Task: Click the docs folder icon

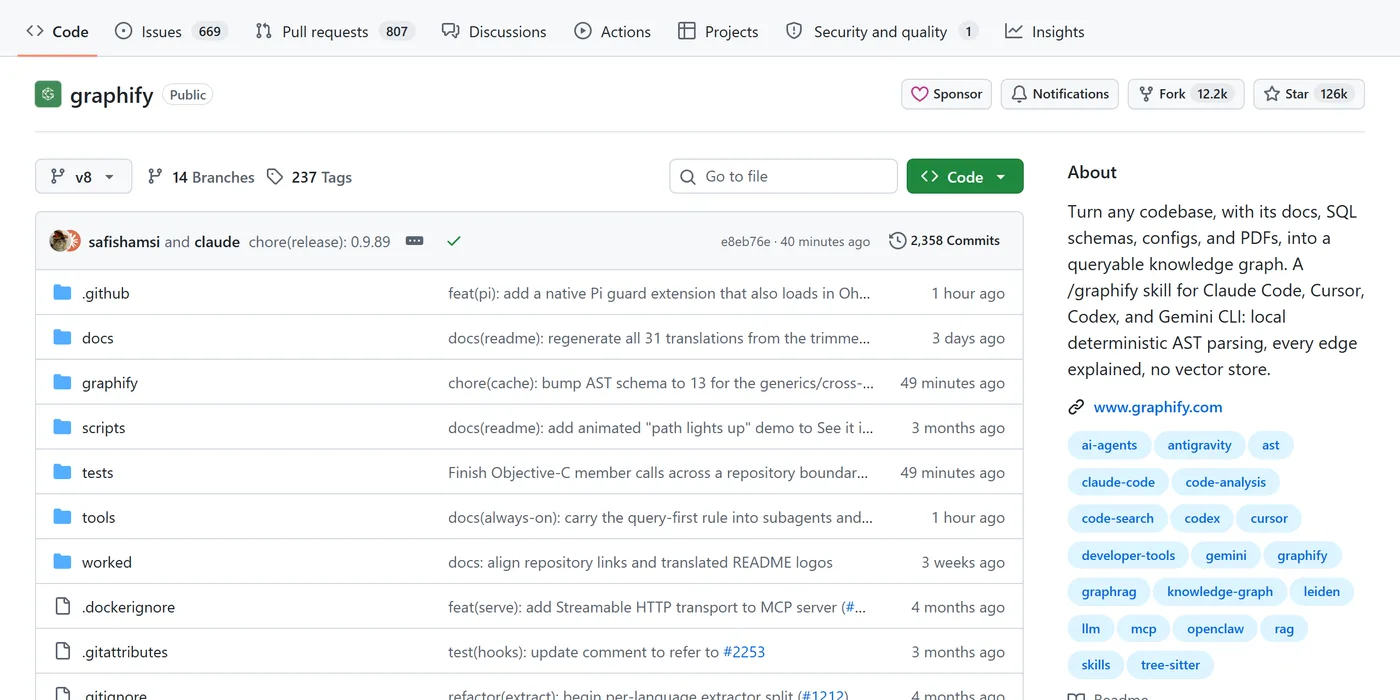Action: [x=62, y=338]
